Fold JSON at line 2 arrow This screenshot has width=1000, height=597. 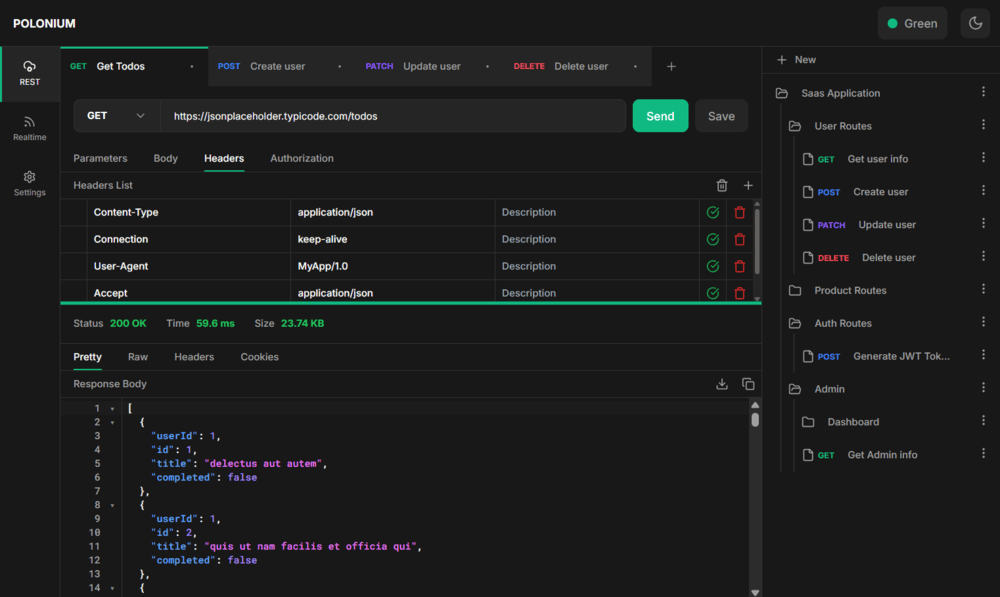pos(112,423)
